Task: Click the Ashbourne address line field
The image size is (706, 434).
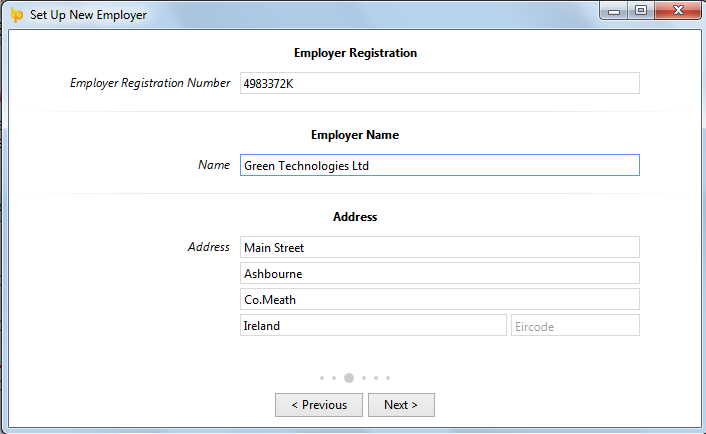Action: click(x=439, y=273)
